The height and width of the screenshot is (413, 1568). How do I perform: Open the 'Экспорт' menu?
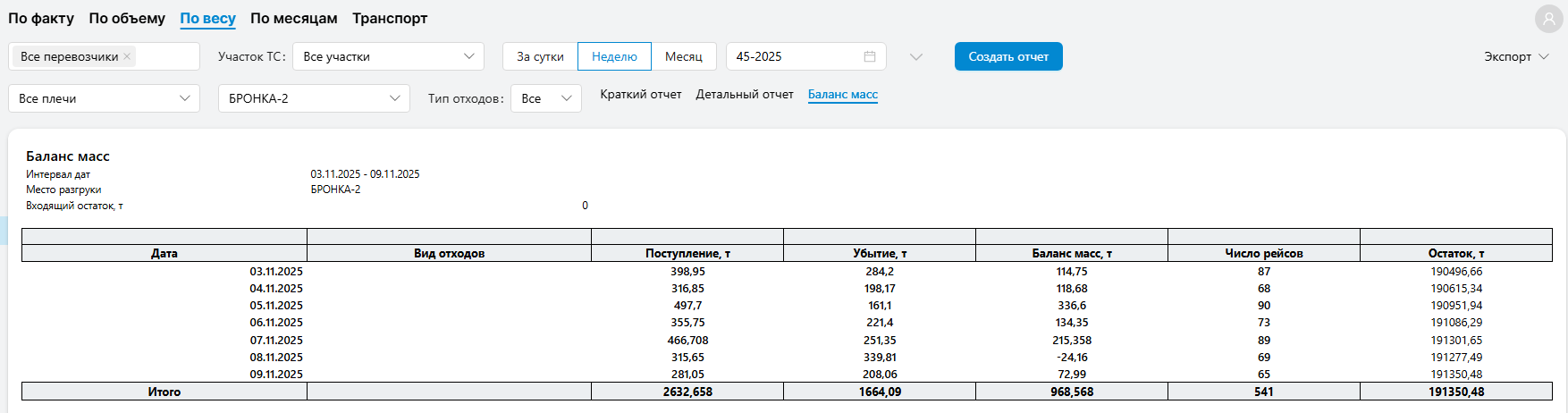pyautogui.click(x=1515, y=56)
